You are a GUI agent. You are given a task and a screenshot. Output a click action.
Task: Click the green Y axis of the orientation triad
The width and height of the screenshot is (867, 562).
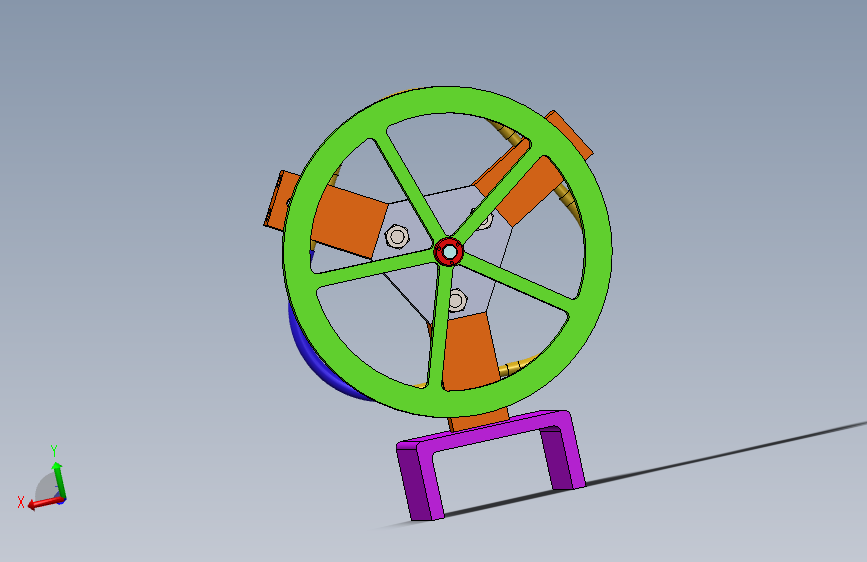(59, 480)
